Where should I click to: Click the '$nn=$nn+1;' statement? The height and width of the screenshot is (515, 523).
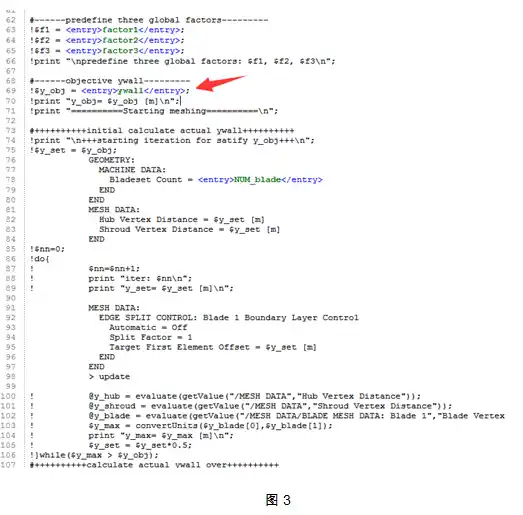114,269
